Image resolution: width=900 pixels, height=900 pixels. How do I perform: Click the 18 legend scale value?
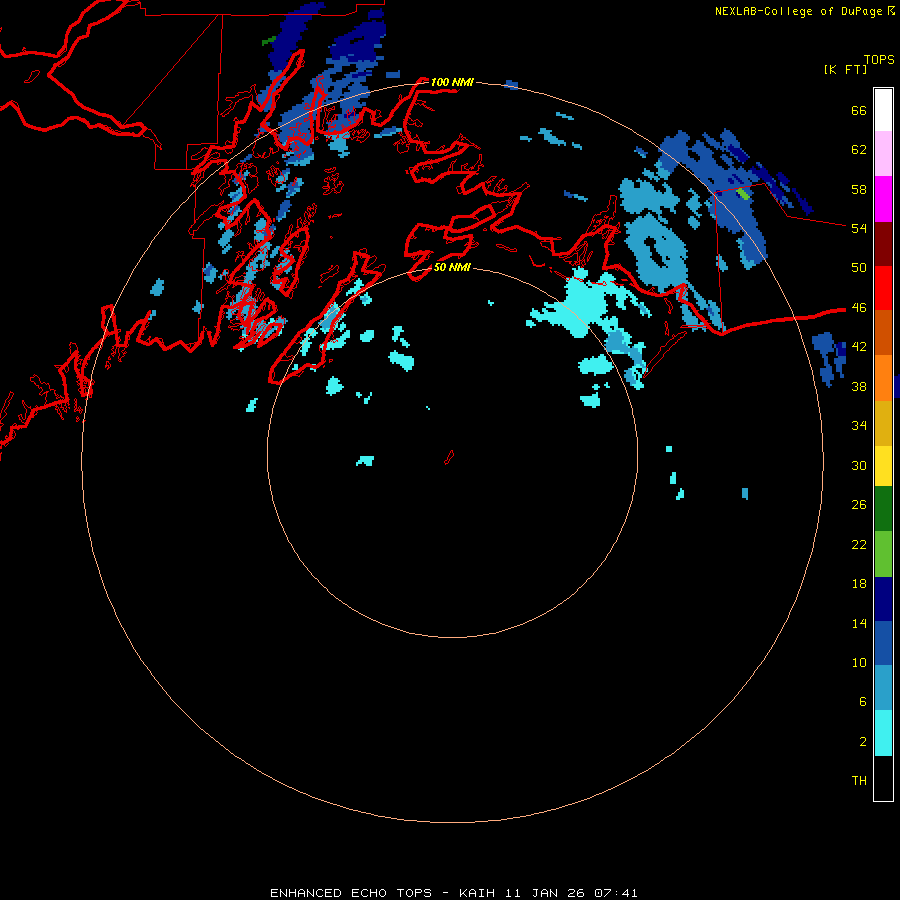pyautogui.click(x=859, y=583)
